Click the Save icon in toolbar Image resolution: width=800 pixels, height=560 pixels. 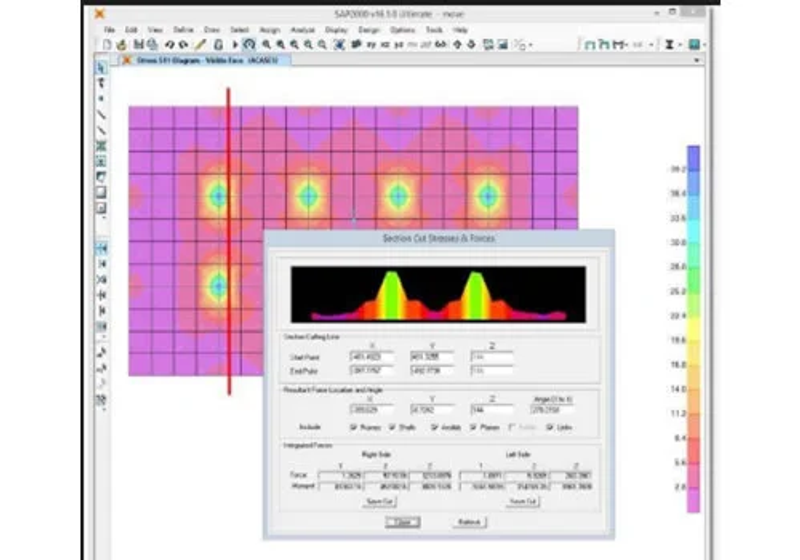[x=139, y=45]
